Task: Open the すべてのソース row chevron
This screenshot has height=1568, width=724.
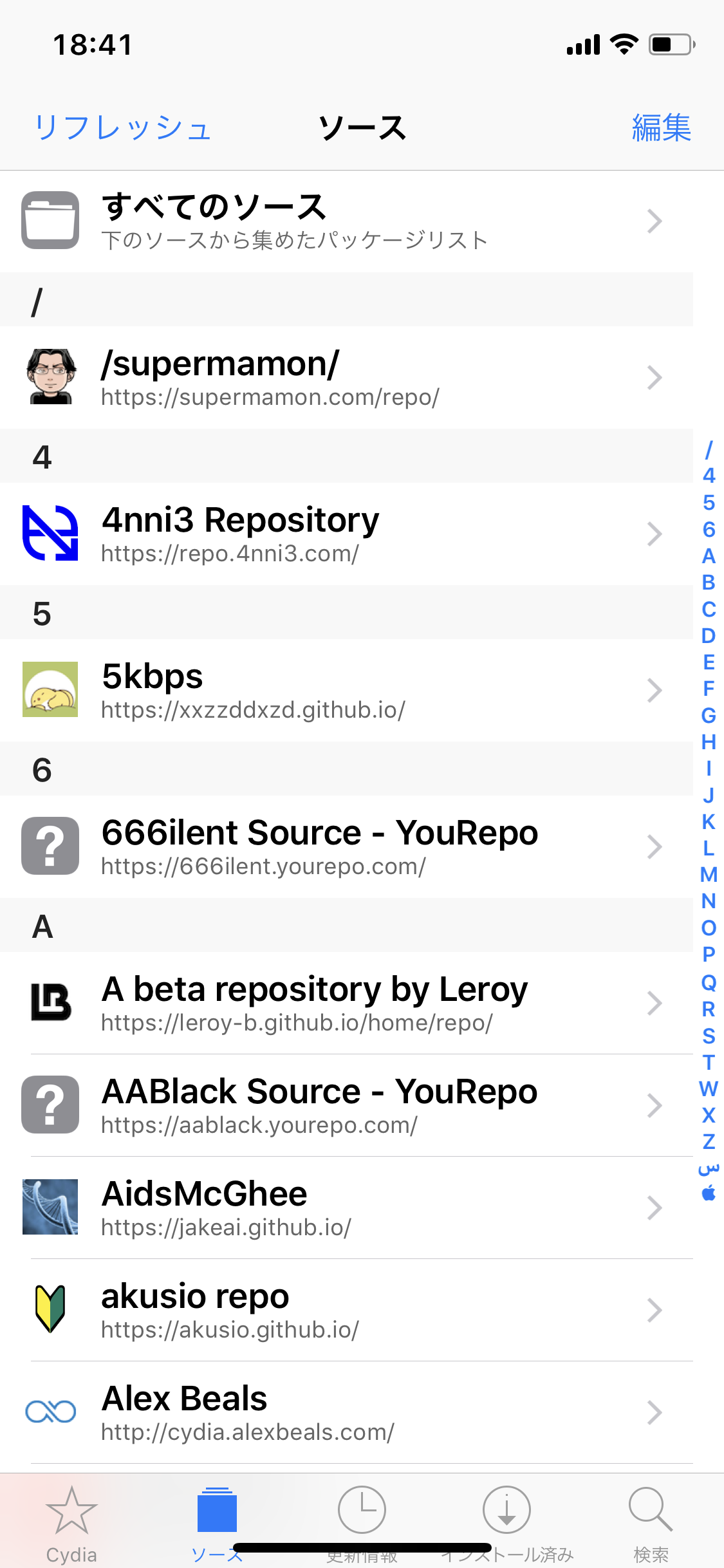Action: pos(654,221)
